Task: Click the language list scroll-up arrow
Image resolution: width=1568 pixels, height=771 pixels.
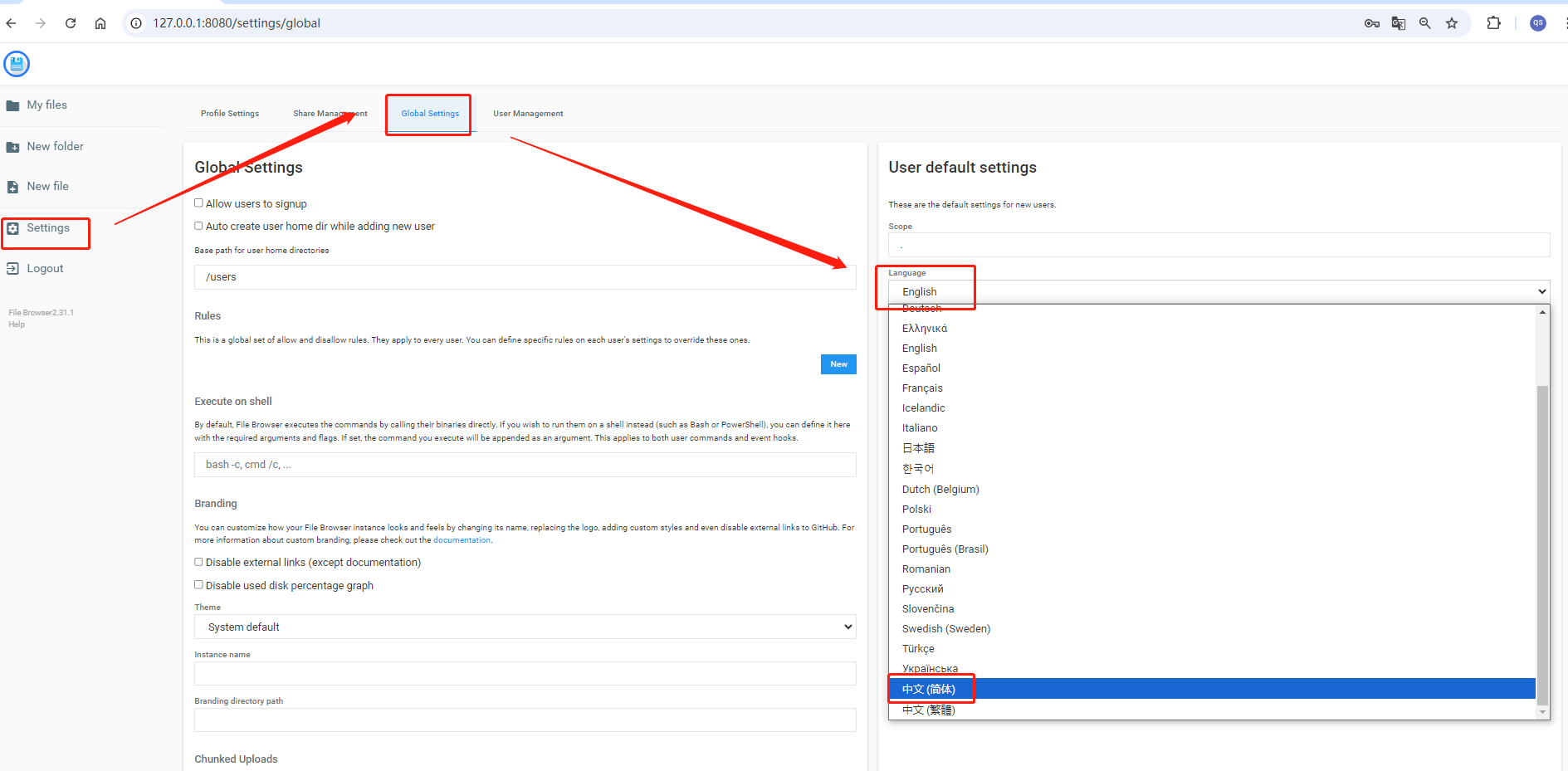Action: (x=1542, y=312)
